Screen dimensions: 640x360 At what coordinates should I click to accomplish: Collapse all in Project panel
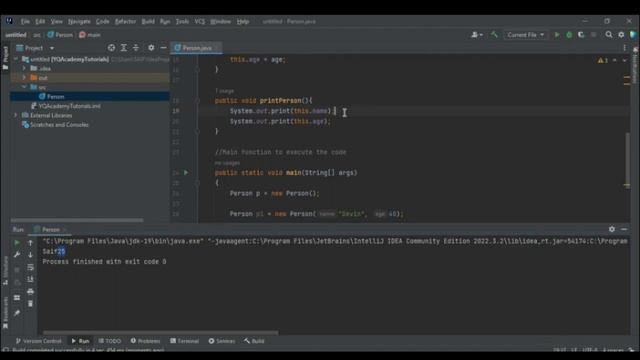136,48
